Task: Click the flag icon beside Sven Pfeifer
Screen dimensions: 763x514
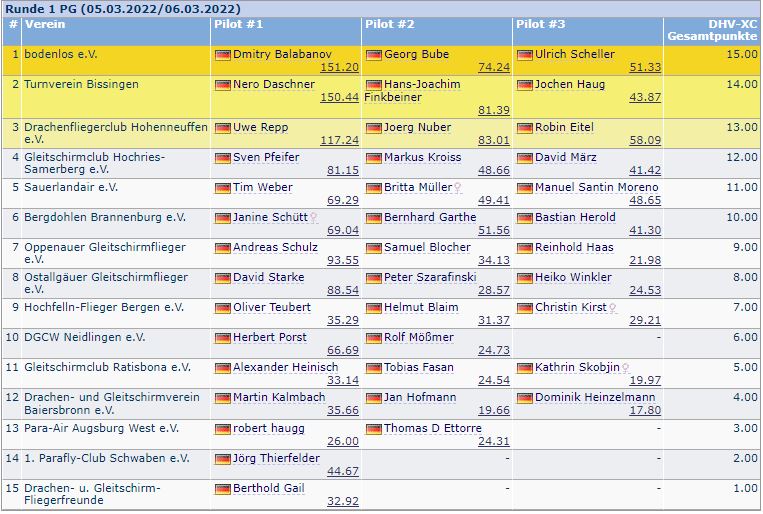Action: click(222, 158)
